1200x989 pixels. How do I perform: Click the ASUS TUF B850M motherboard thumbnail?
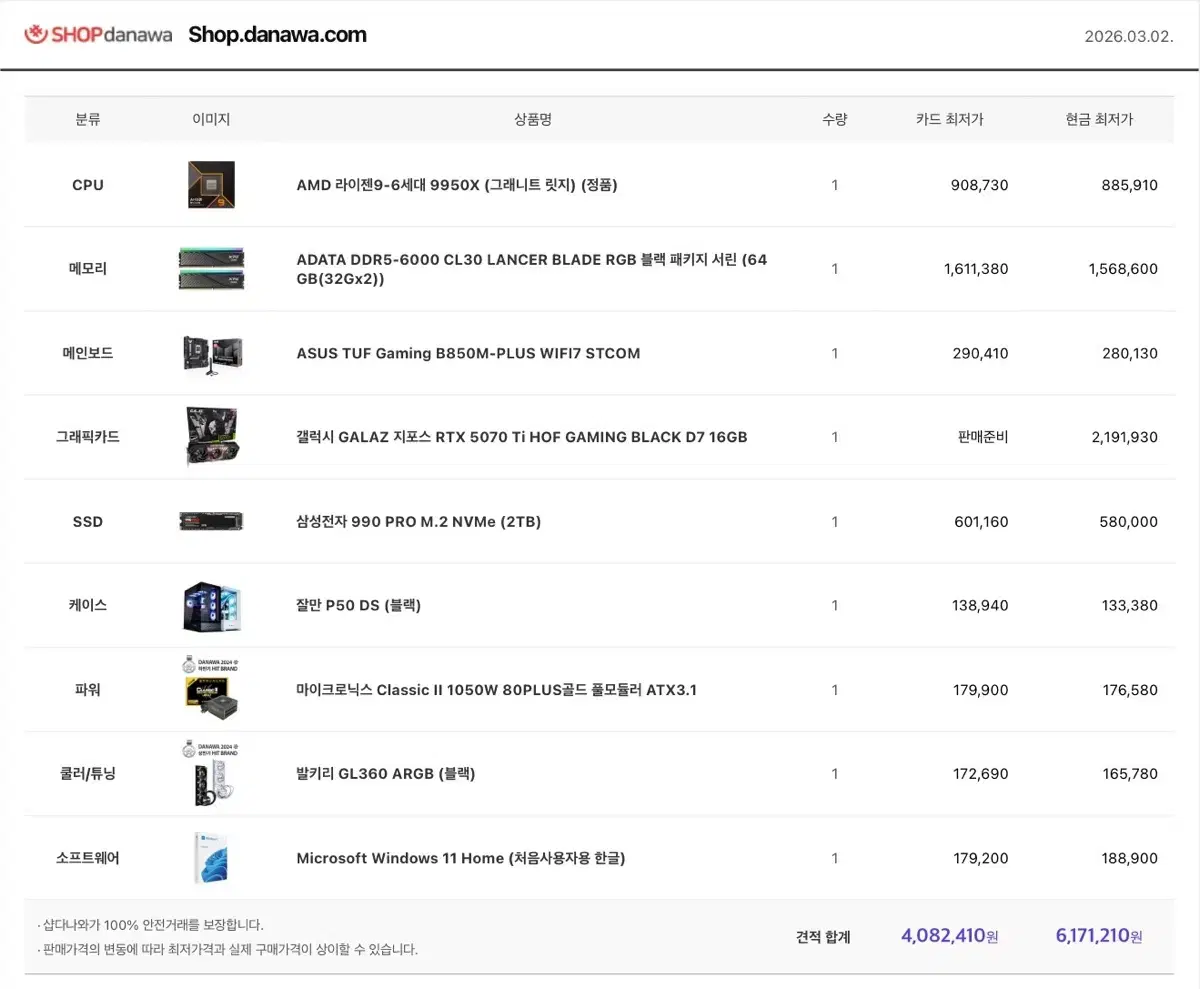click(x=211, y=353)
